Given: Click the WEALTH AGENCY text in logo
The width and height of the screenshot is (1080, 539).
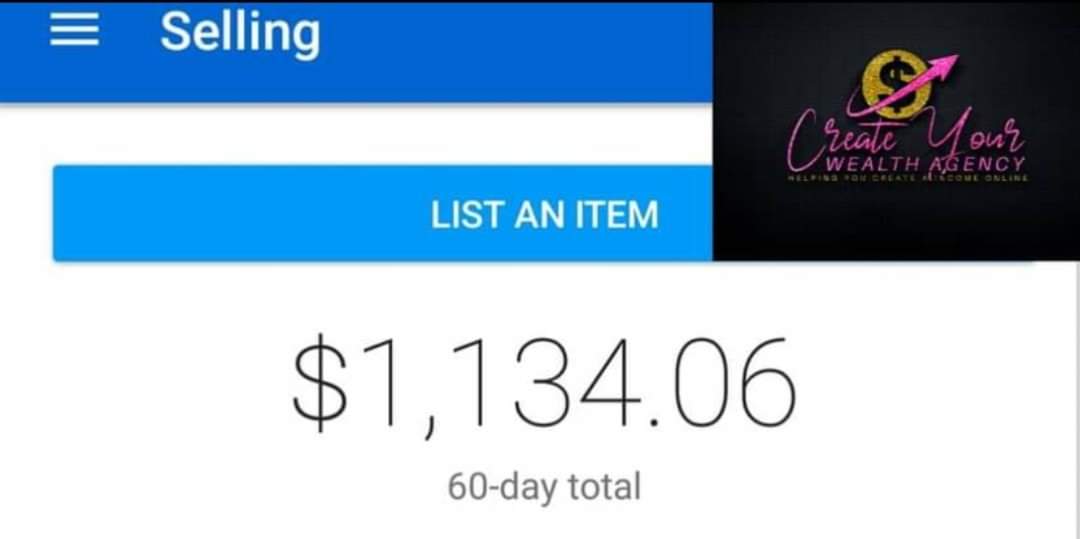Looking at the screenshot, I should point(925,164).
